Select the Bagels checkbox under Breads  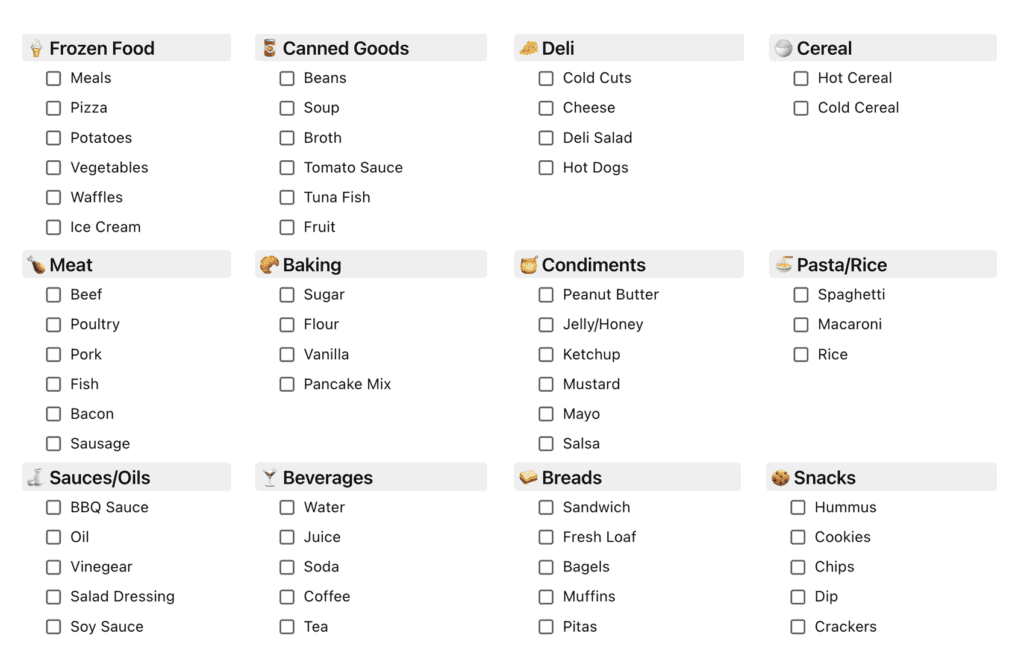coord(546,567)
